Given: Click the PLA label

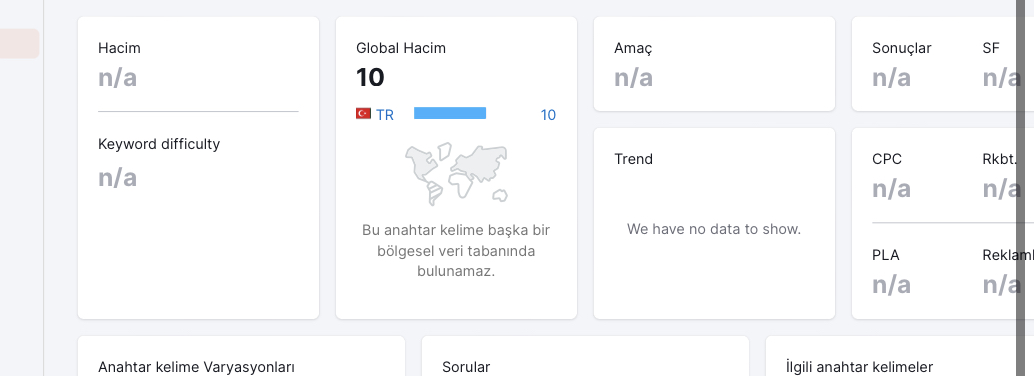Looking at the screenshot, I should (x=886, y=255).
